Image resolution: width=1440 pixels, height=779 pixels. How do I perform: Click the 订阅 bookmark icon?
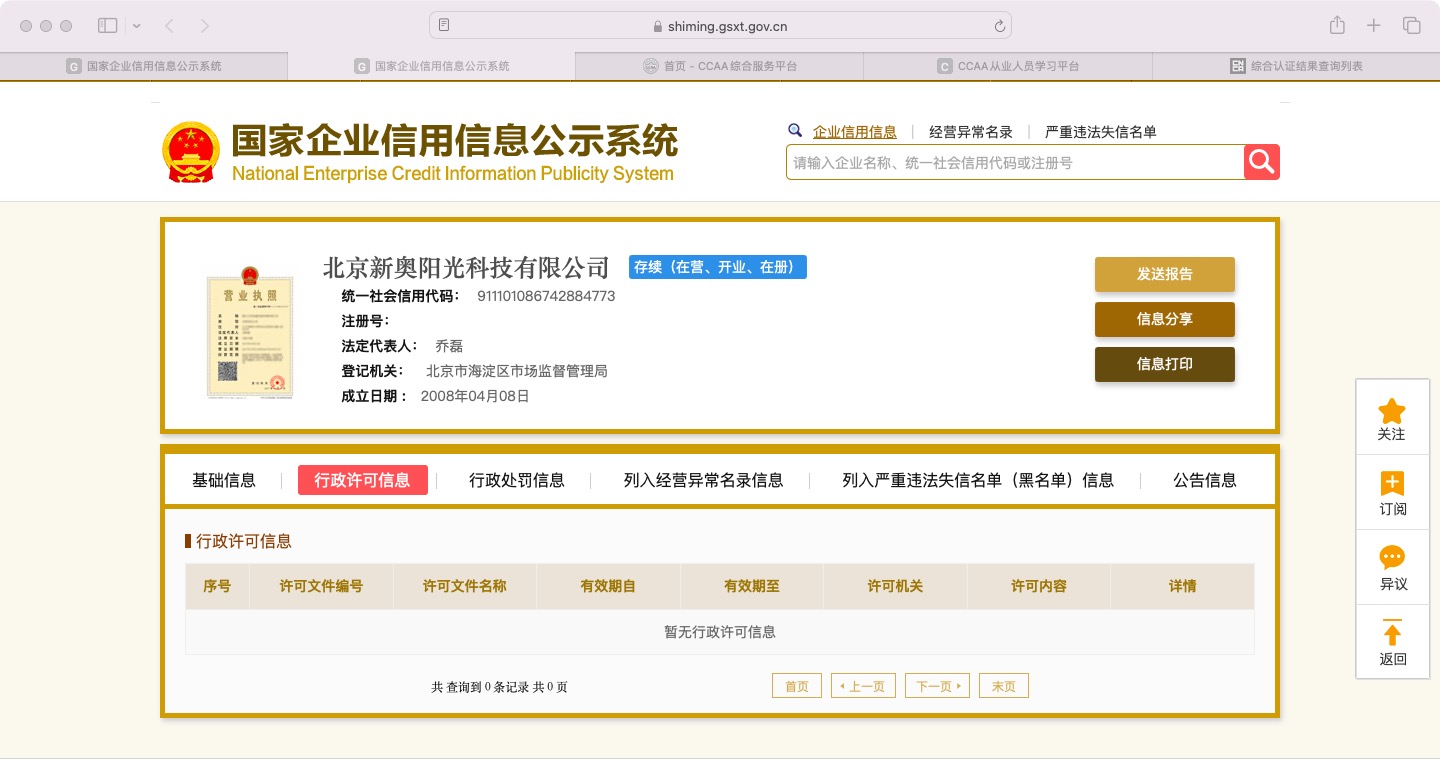(1392, 484)
